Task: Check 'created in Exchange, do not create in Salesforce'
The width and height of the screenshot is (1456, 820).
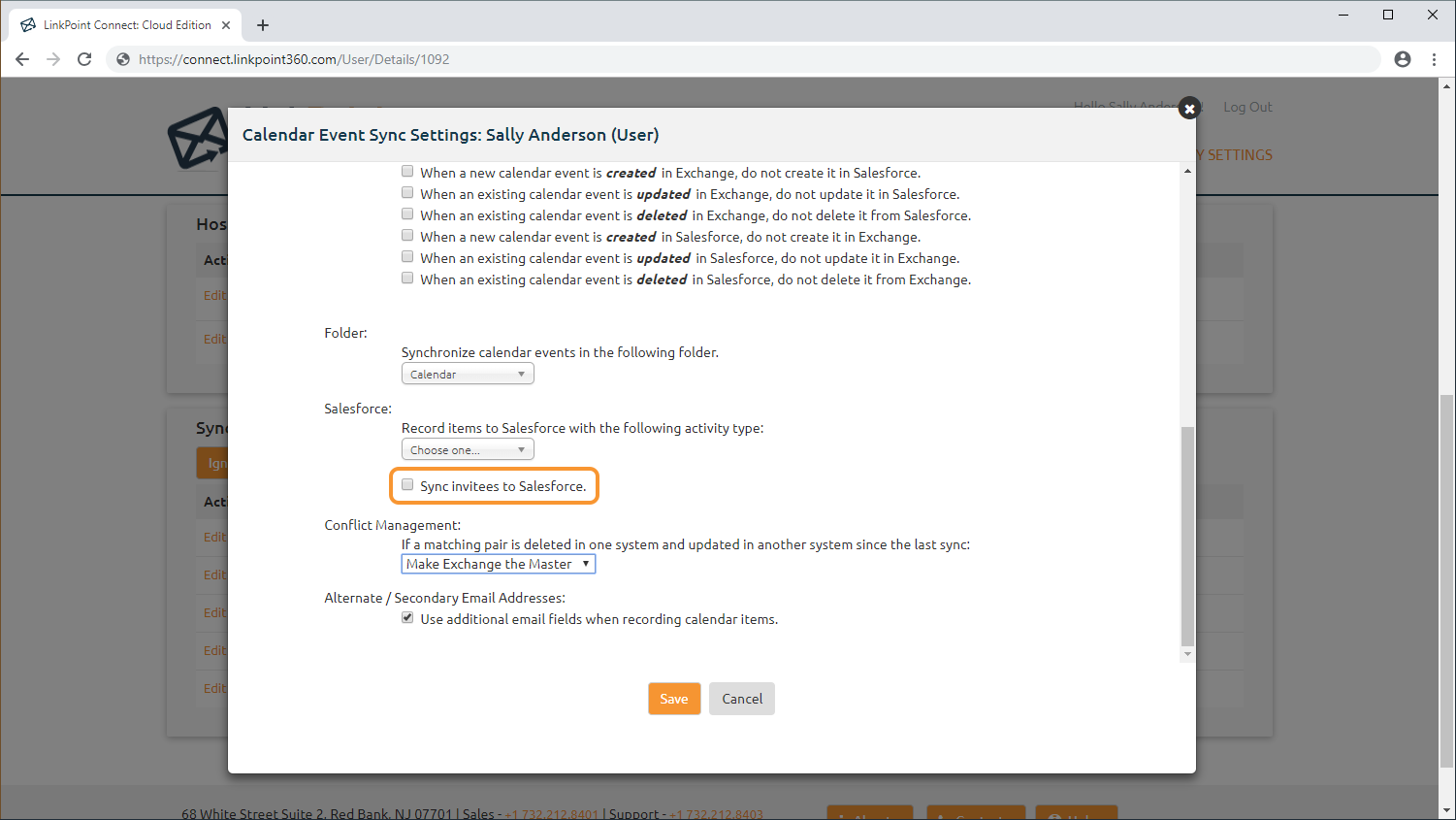Action: [x=407, y=172]
